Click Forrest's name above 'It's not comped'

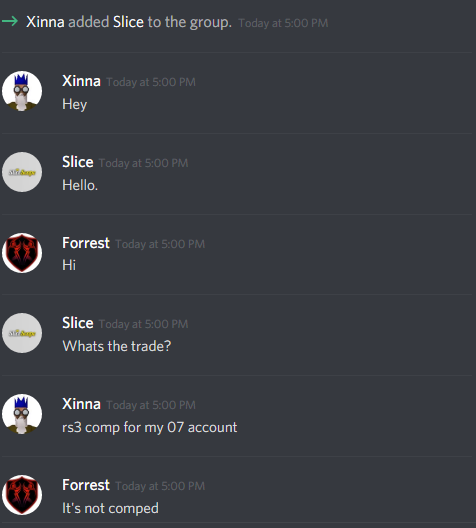click(x=86, y=485)
